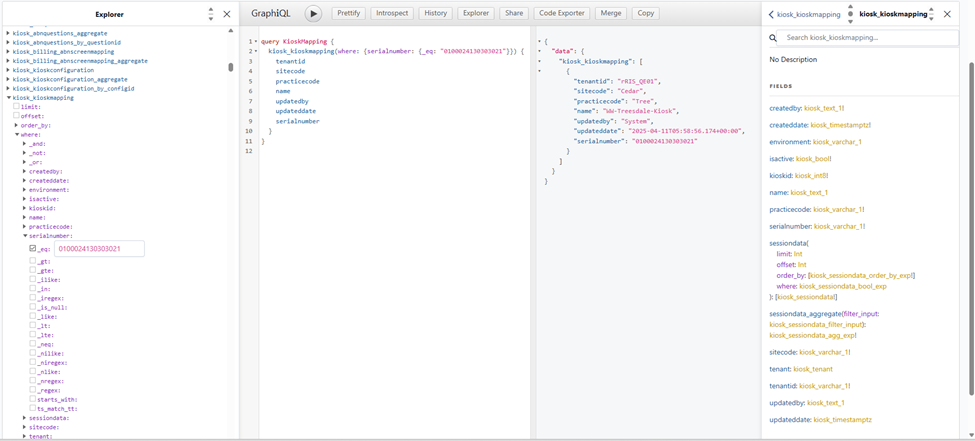Click the docs header up/down arrows

(x=931, y=14)
